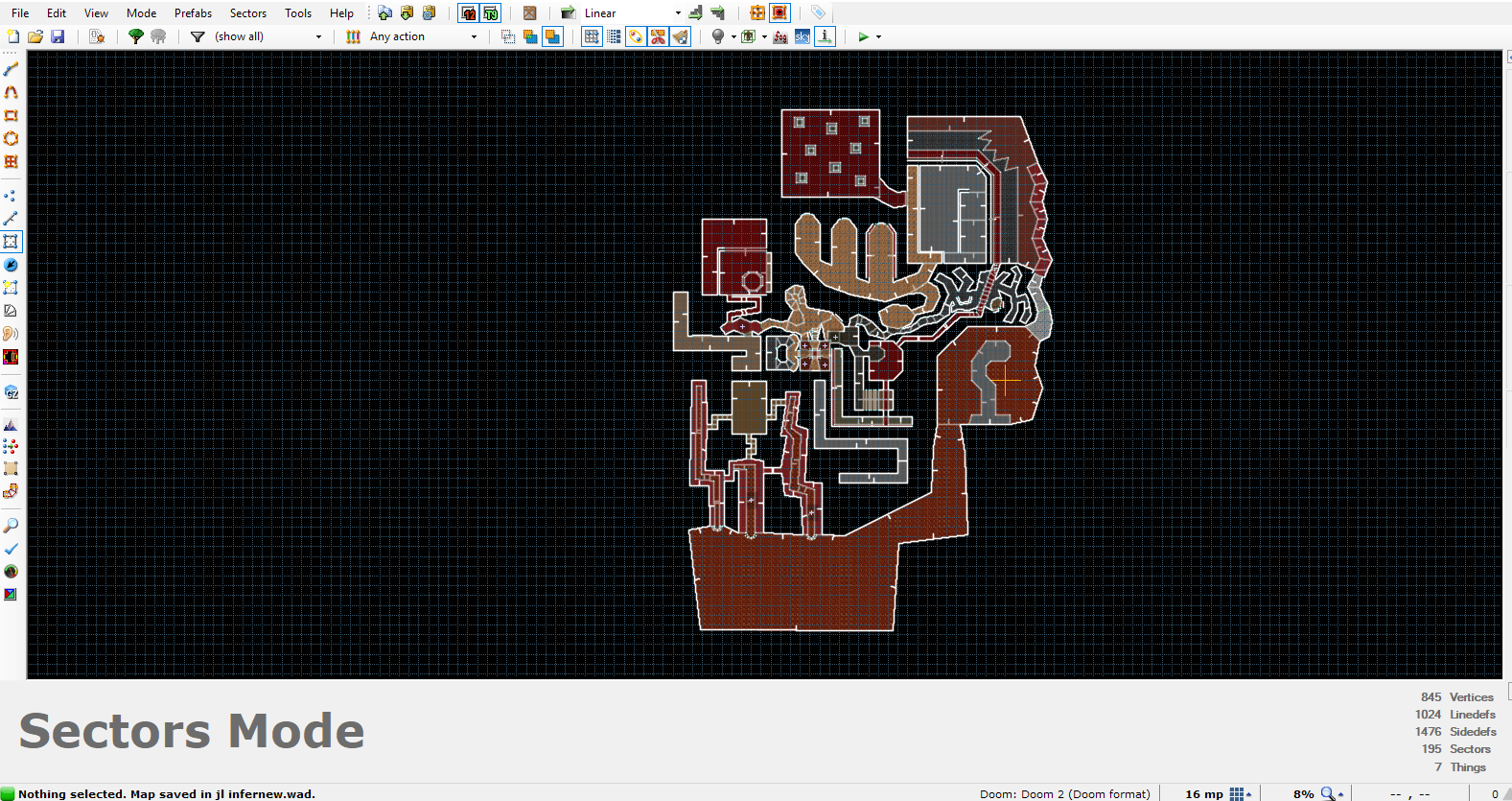Open the grid size '16 mp' menu

[x=1218, y=793]
